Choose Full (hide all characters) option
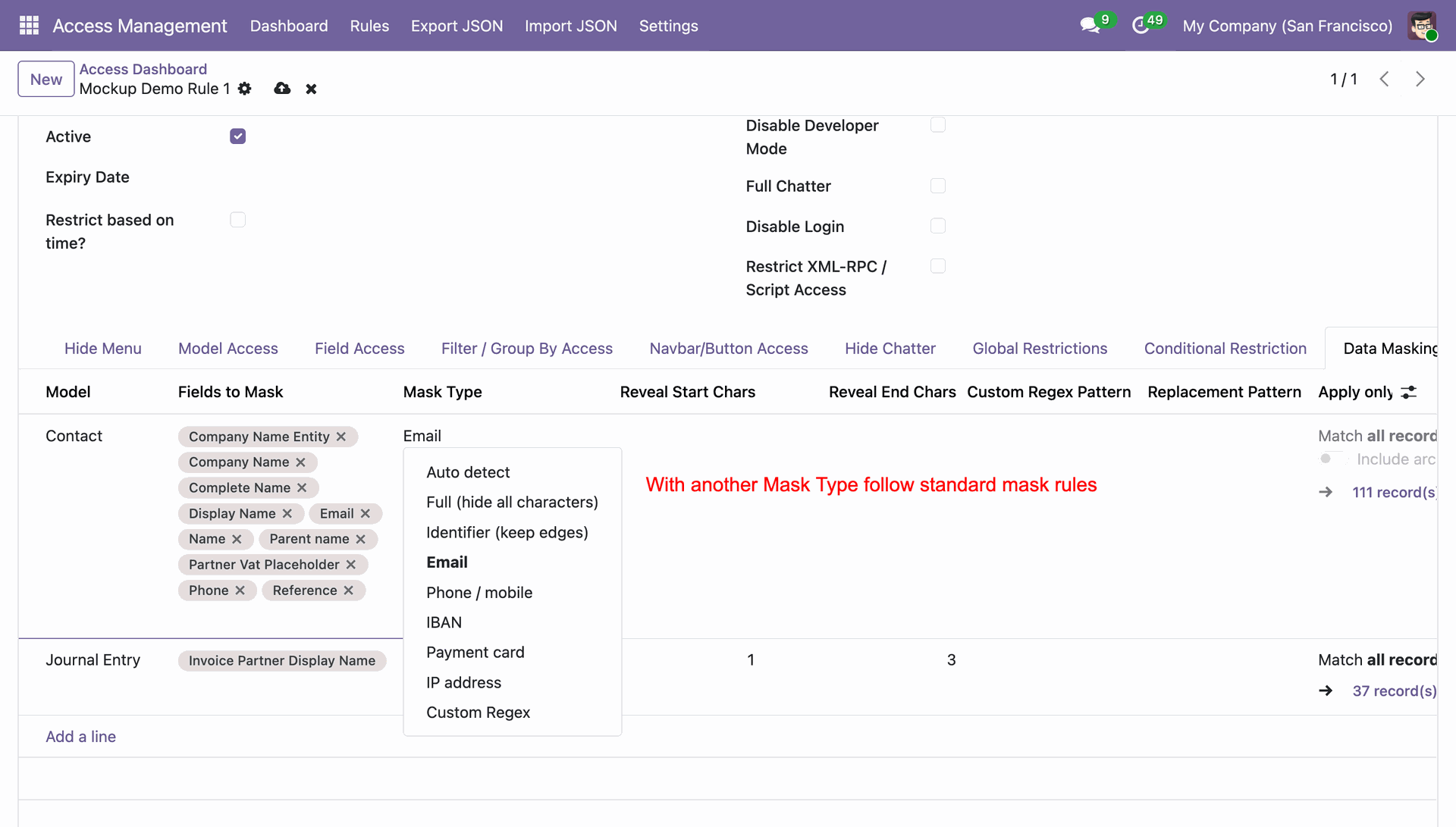Image resolution: width=1456 pixels, height=827 pixels. click(513, 502)
